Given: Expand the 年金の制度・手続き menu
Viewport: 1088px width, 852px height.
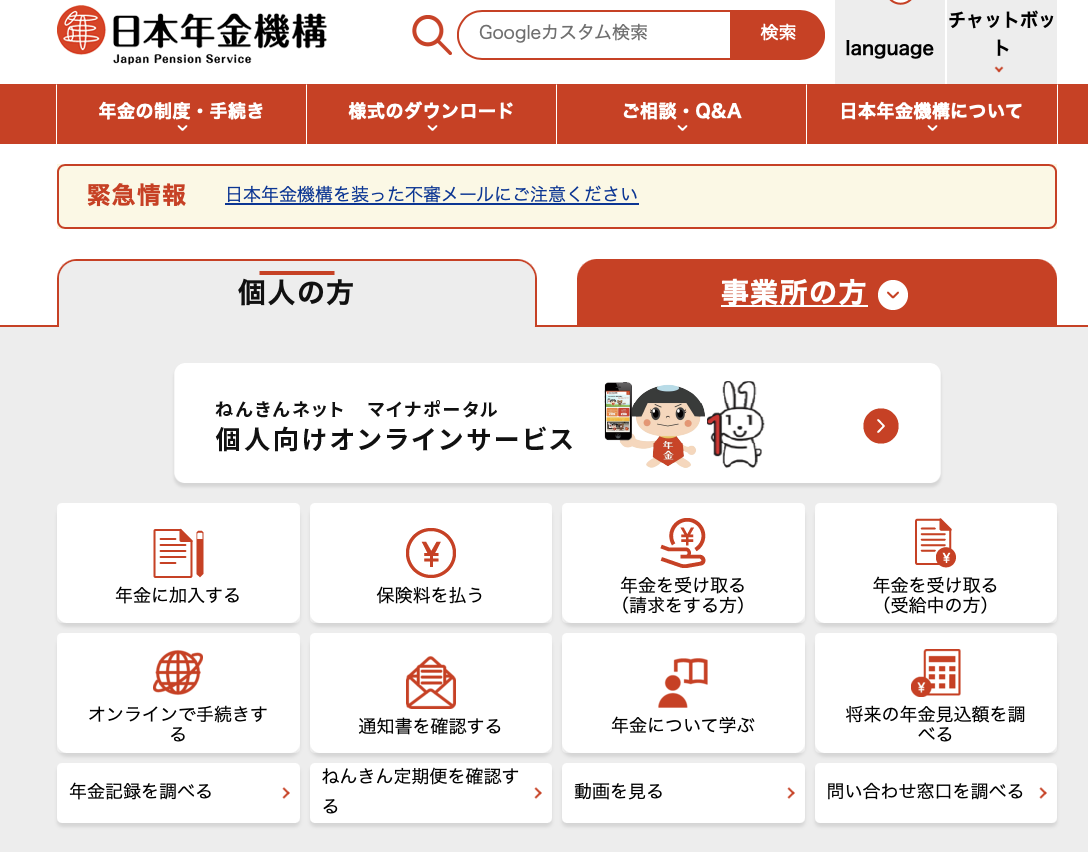Looking at the screenshot, I should (181, 114).
